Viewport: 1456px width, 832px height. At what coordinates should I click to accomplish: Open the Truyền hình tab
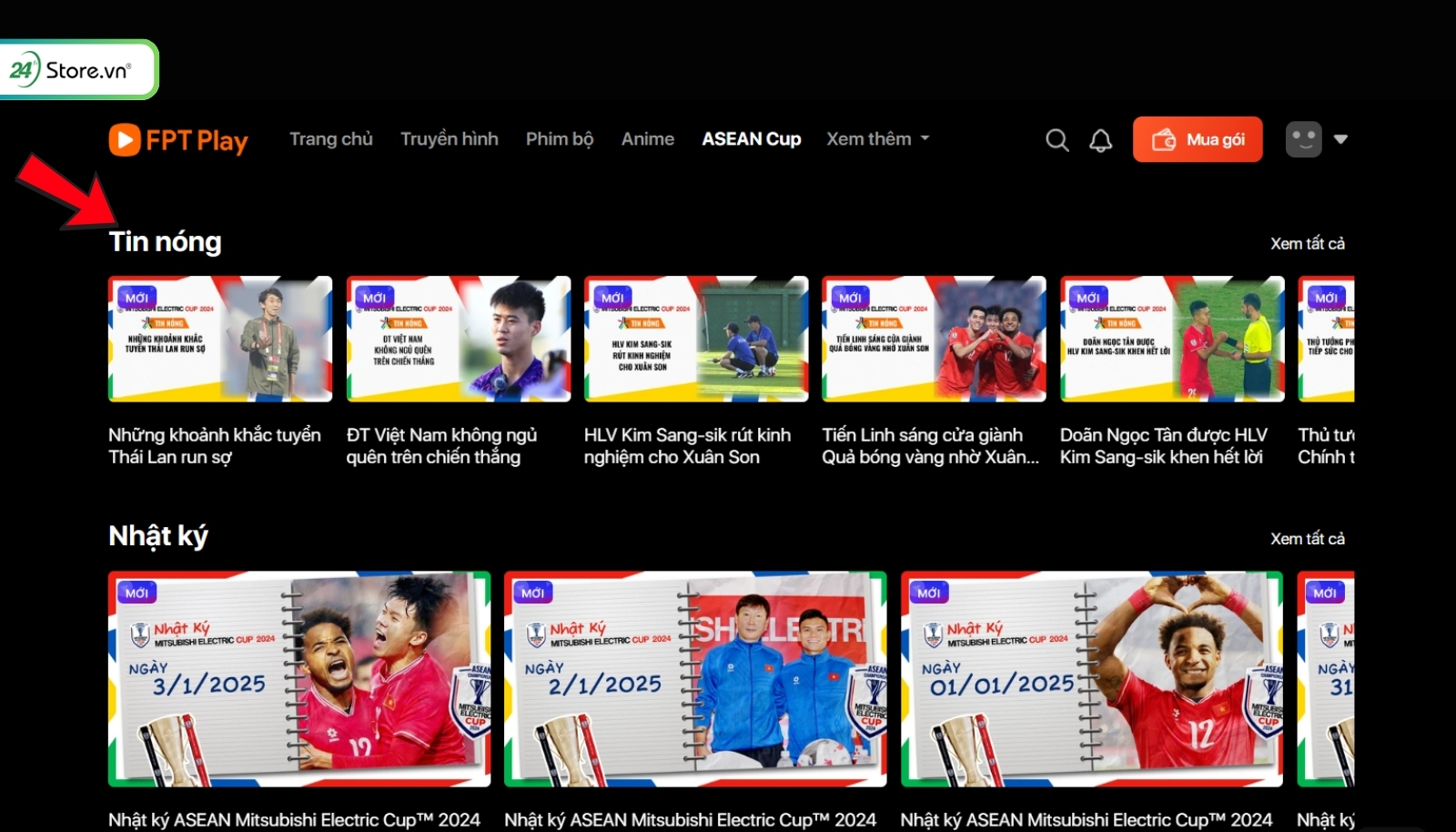click(x=450, y=138)
